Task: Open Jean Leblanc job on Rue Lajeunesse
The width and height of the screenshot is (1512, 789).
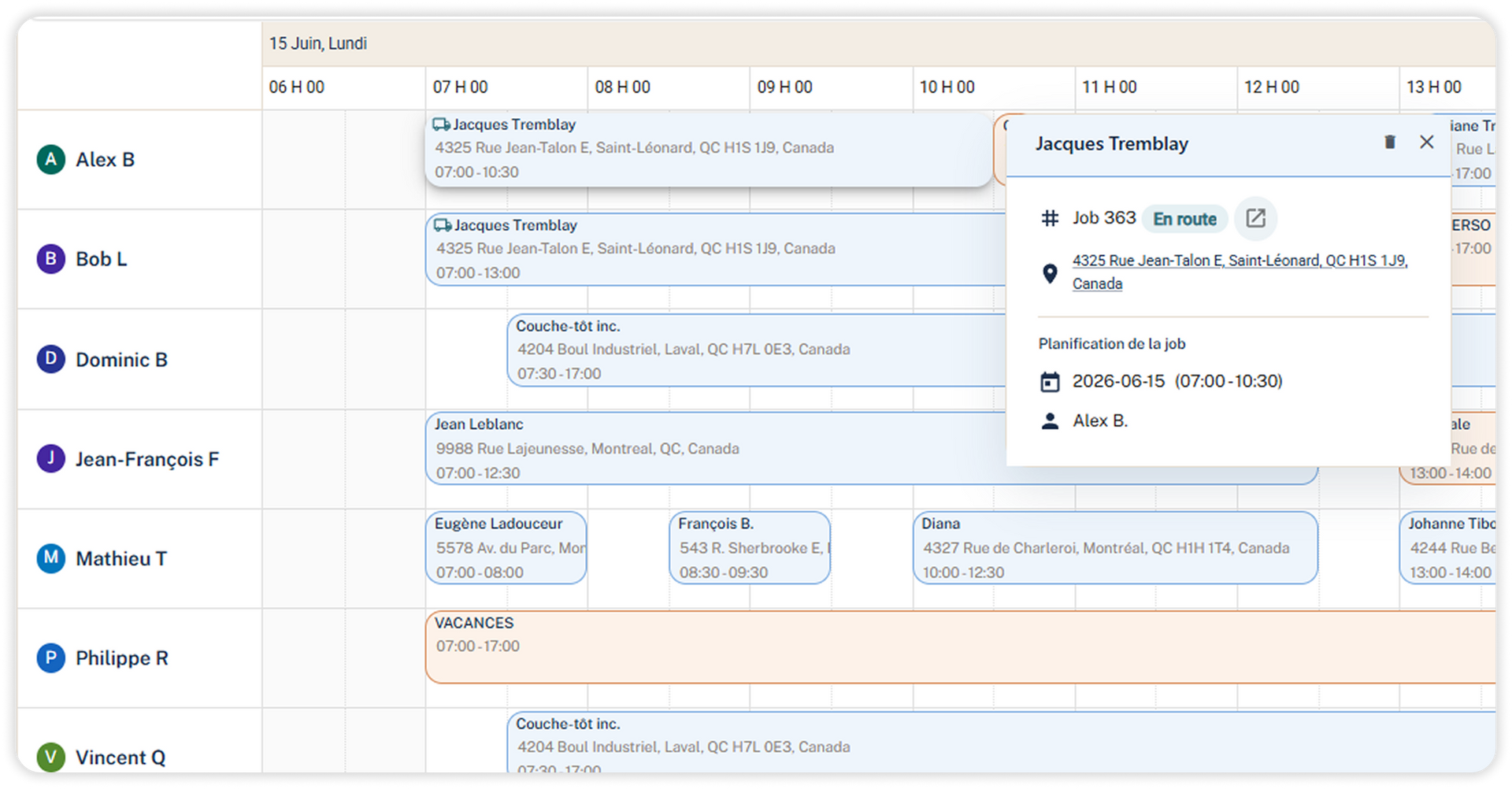Action: [x=715, y=448]
